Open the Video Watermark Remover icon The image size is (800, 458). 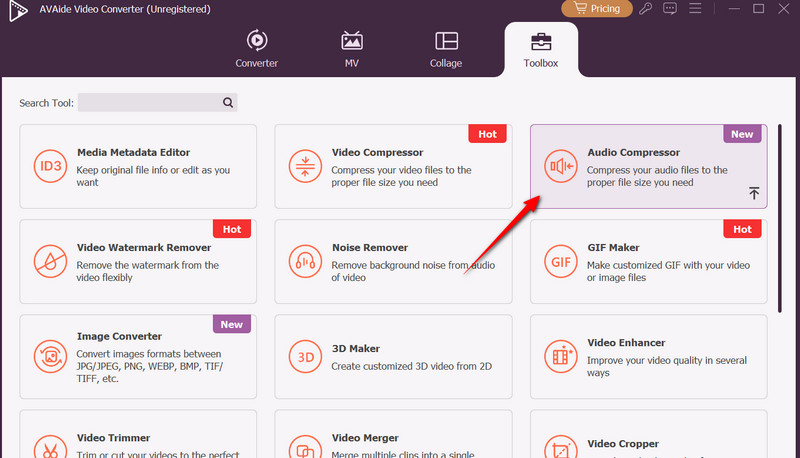point(49,261)
